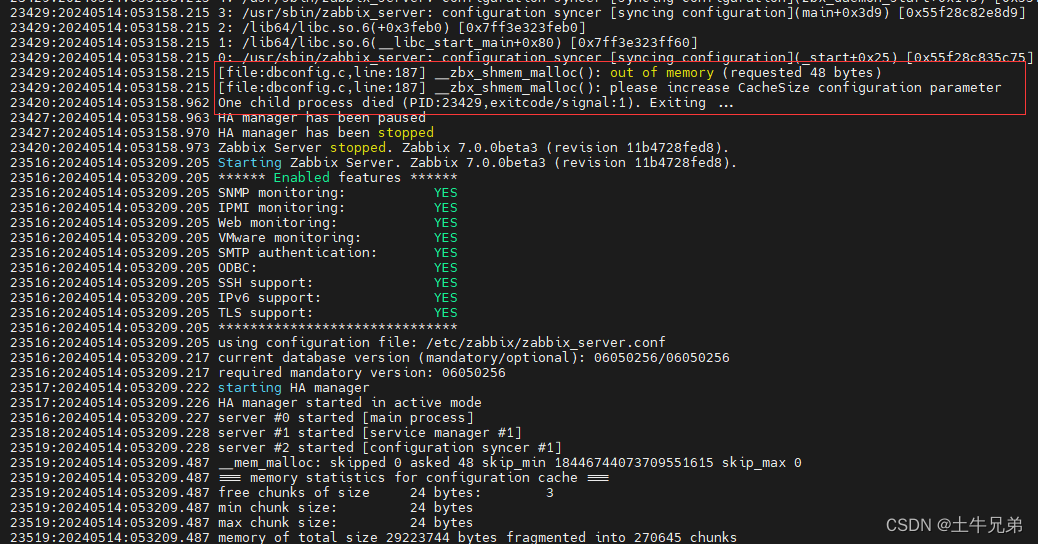Click YES next to TLS support

[x=446, y=312]
